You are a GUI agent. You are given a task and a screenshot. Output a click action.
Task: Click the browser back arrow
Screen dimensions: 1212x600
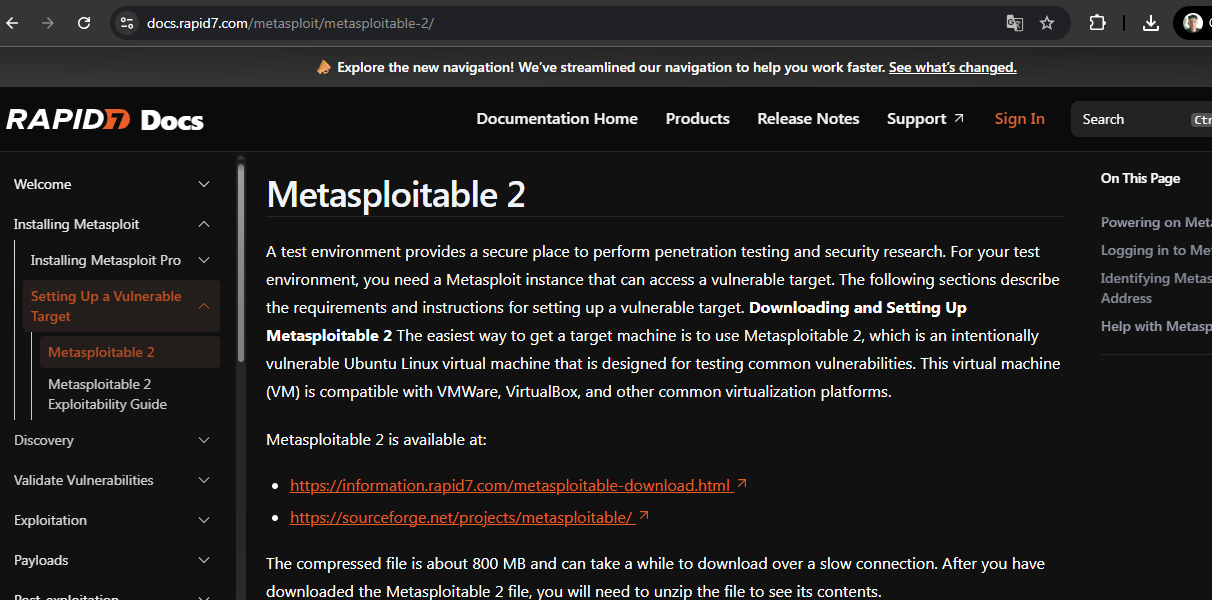(13, 23)
